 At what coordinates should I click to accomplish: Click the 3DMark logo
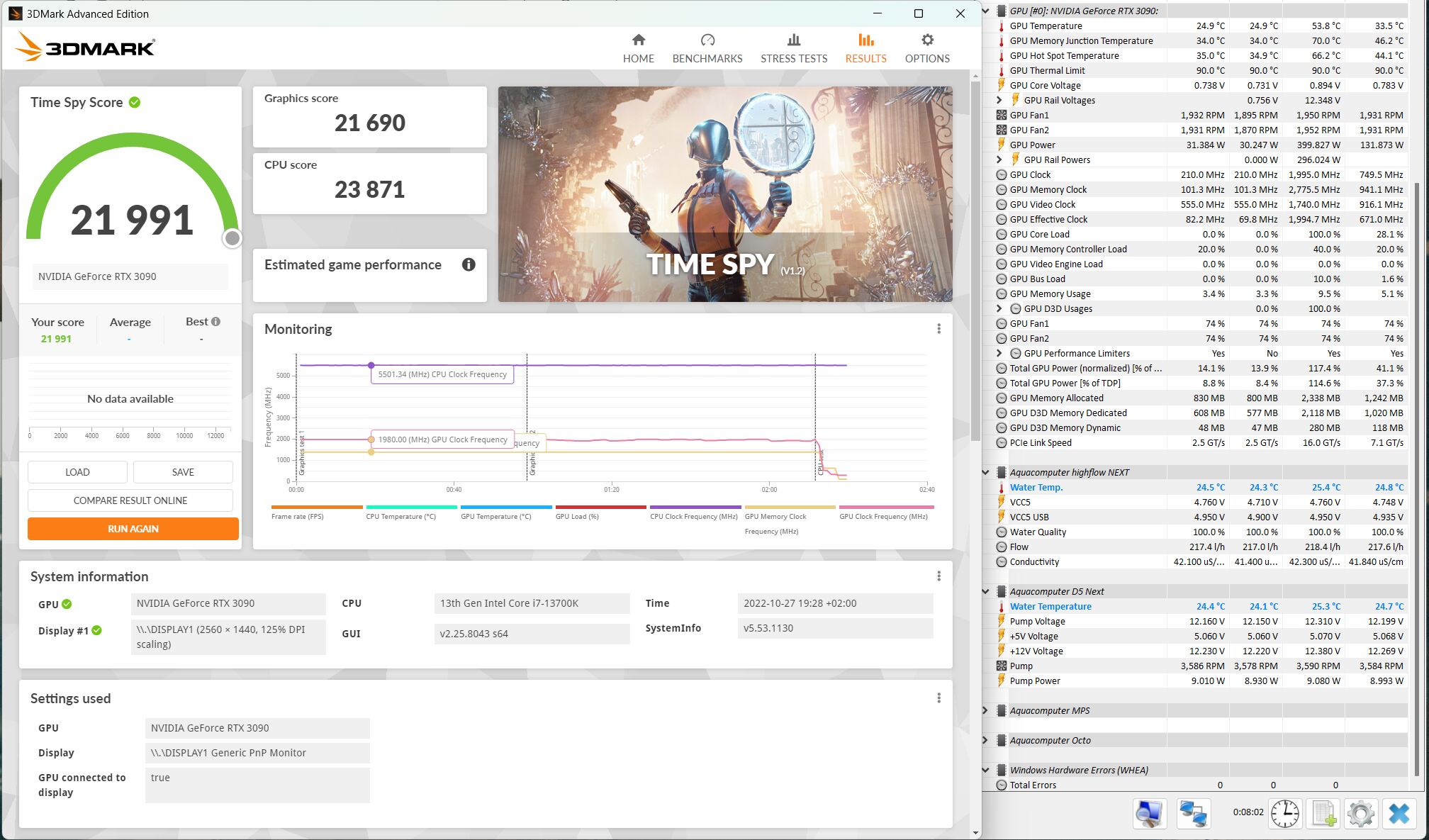(85, 47)
